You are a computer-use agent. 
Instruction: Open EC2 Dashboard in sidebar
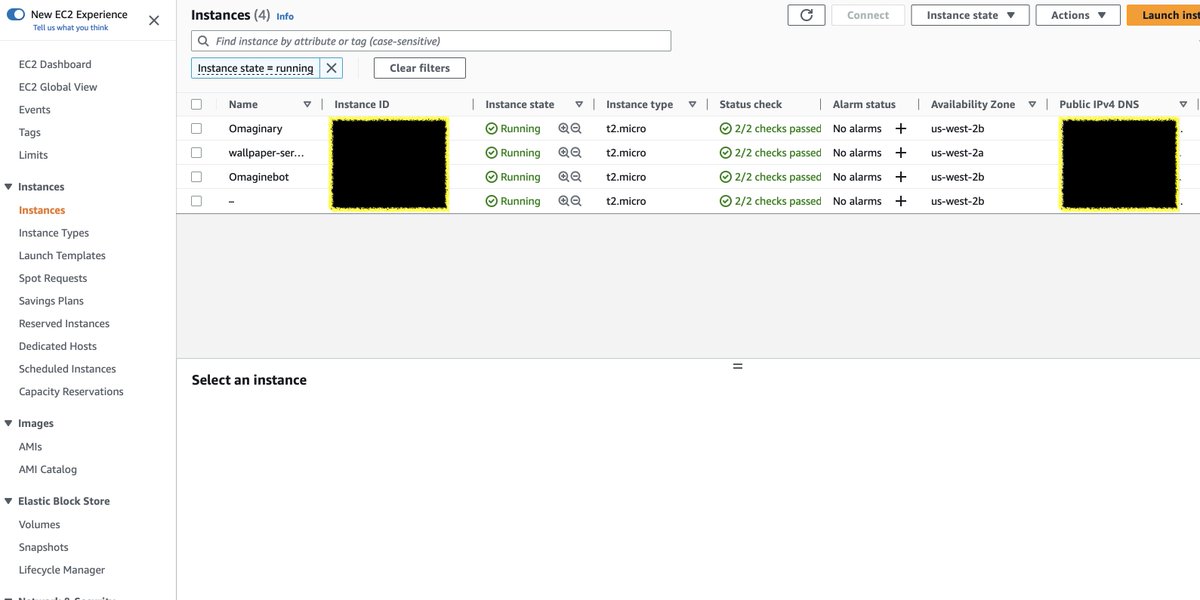tap(55, 64)
